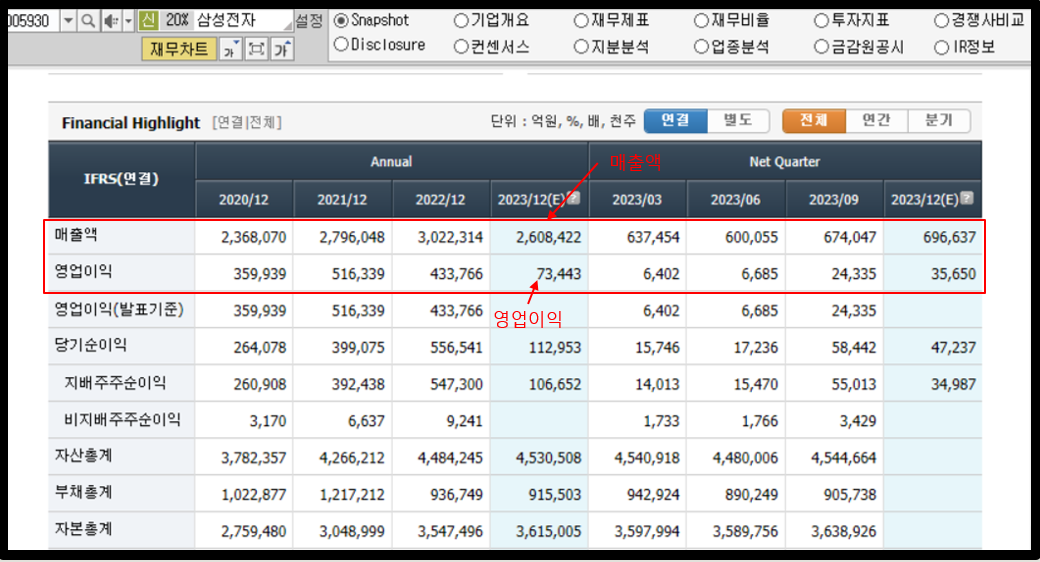Click the 지배주주순이익 row label
Viewport: 1040px width, 562px height.
(115, 383)
